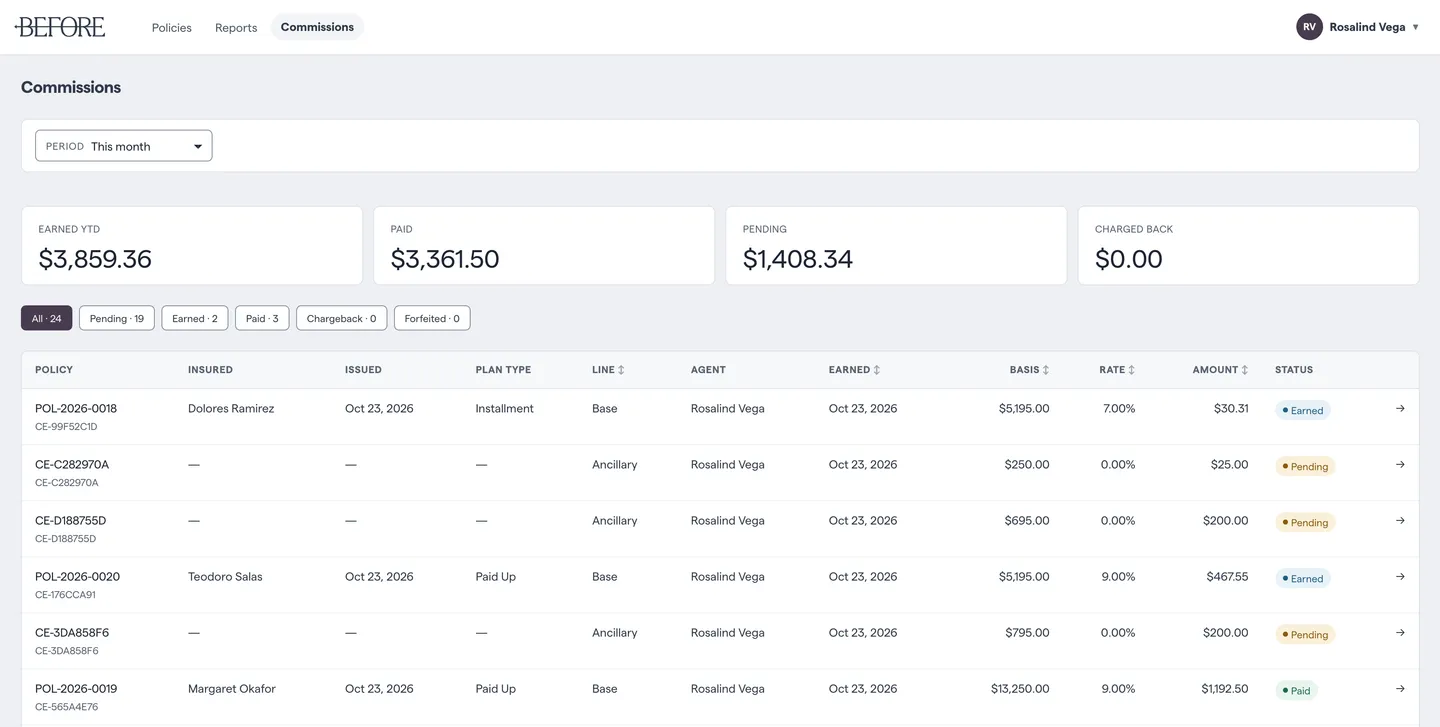The width and height of the screenshot is (1440, 727).
Task: Click the POL-2026-0020 policy number
Action: tap(77, 577)
